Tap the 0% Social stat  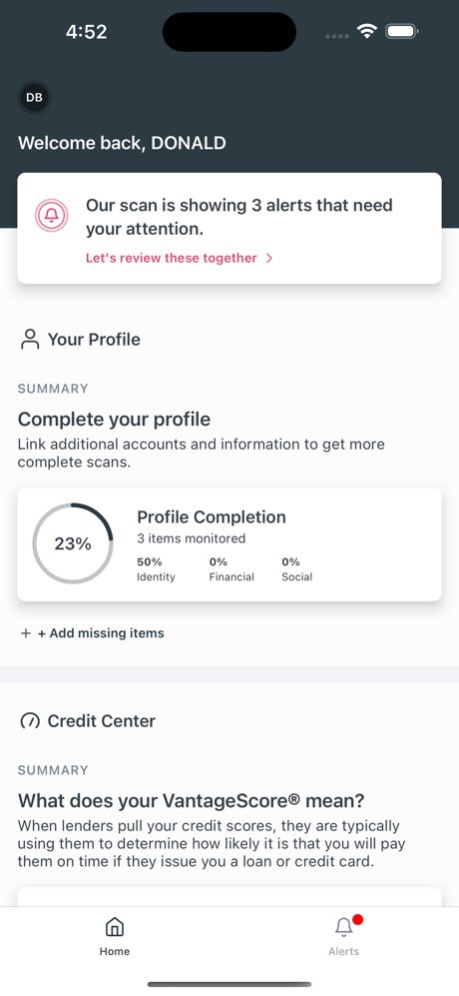point(297,569)
